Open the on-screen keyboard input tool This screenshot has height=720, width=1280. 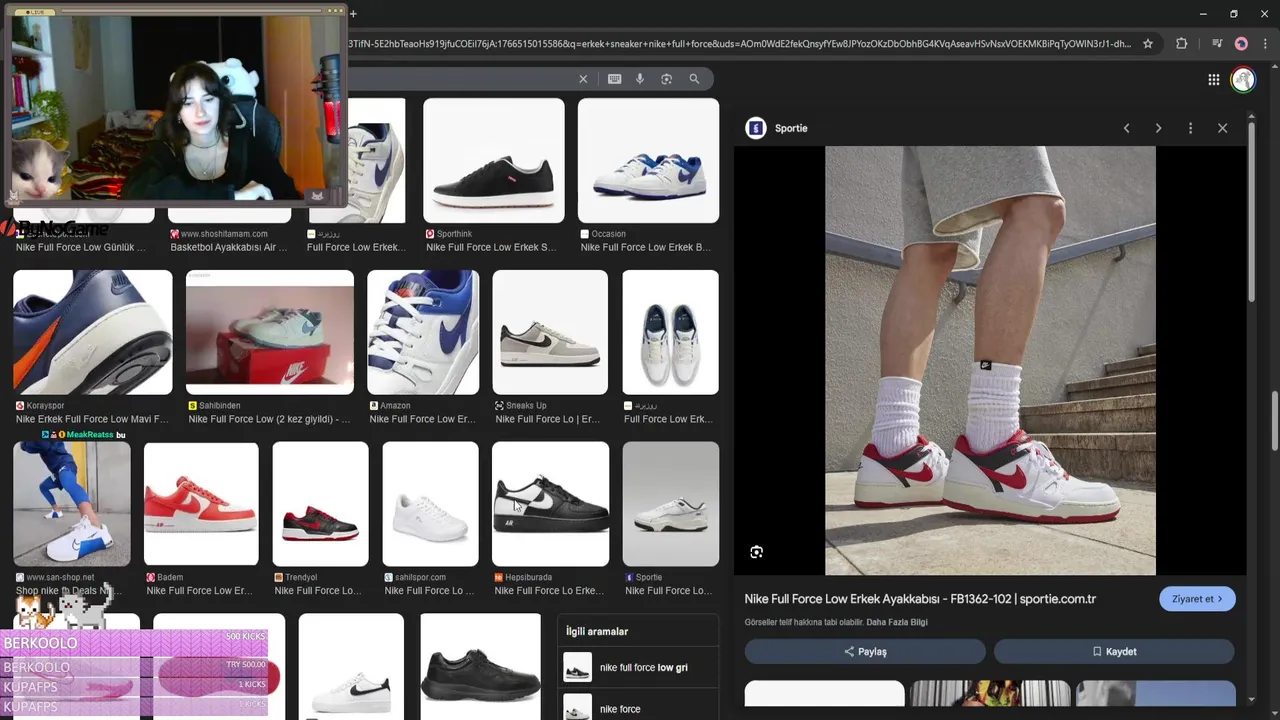coord(614,79)
